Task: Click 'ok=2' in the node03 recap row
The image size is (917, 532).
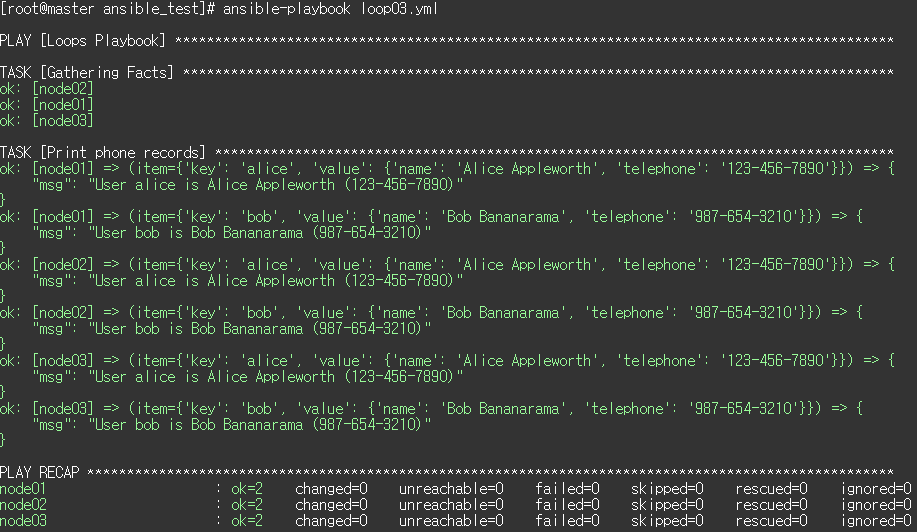Action: coord(247,520)
